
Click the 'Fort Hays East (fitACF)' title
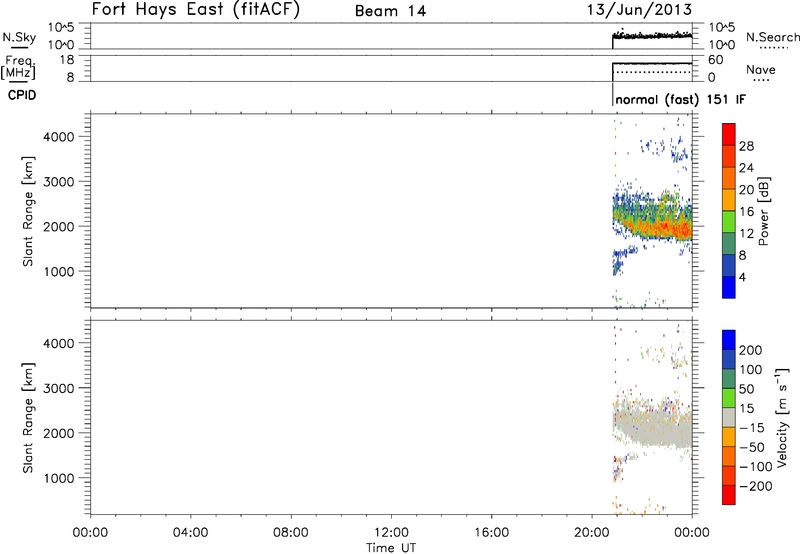[196, 9]
